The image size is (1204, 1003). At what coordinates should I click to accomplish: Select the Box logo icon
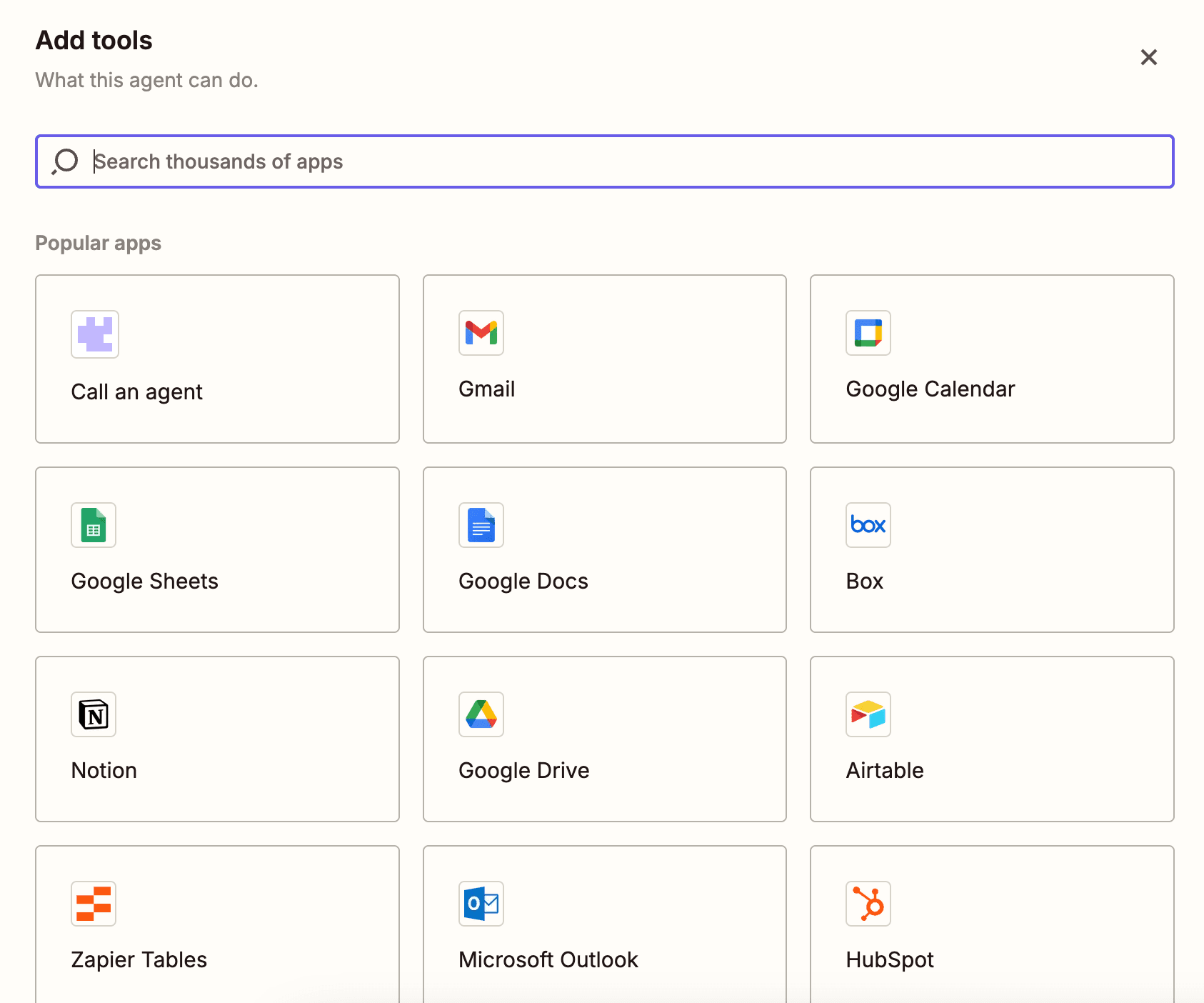click(868, 525)
